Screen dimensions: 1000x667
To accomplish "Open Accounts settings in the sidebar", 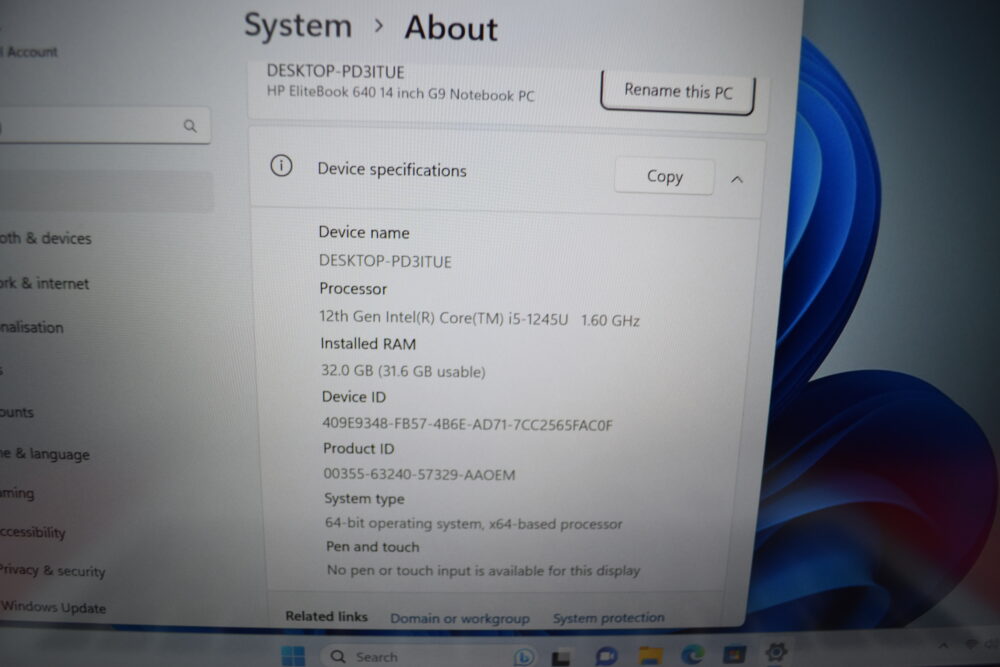I will pos(17,413).
